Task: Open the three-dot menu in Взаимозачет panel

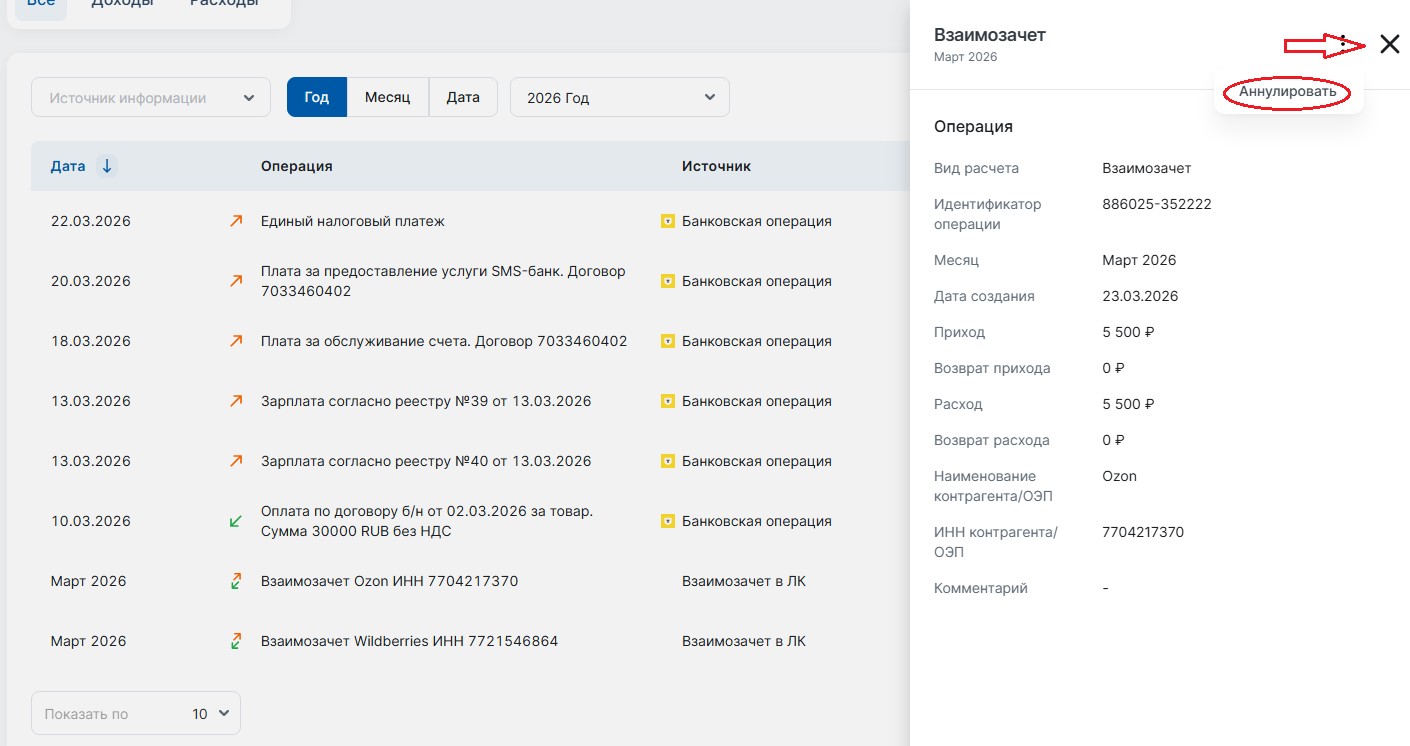Action: (1343, 44)
